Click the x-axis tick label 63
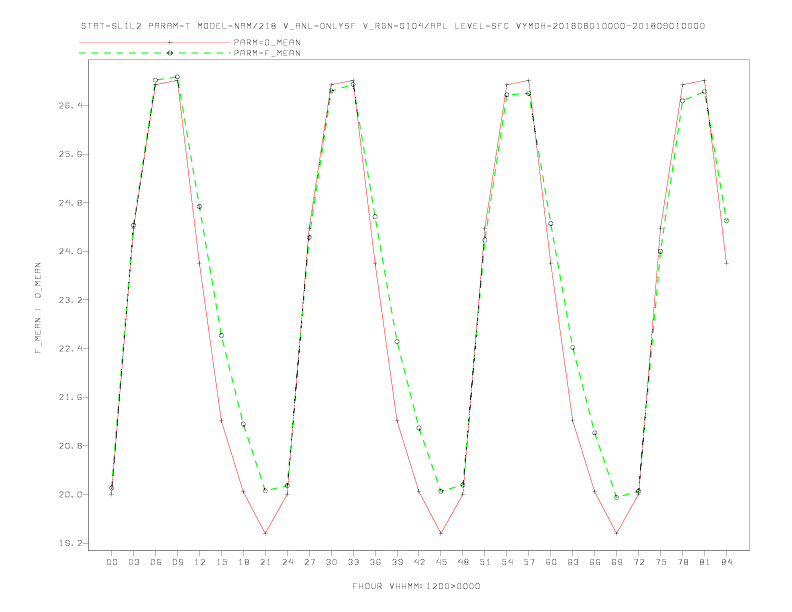Viewport: 792px width, 612px height. [x=573, y=562]
